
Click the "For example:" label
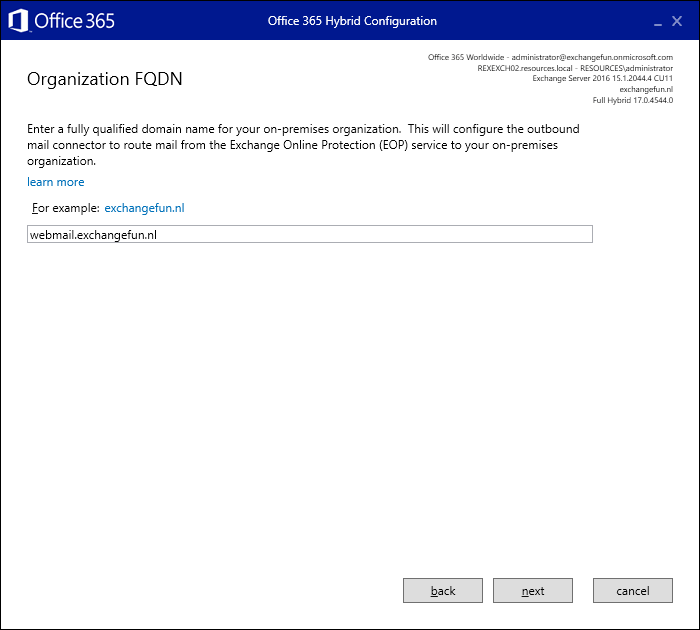coord(65,208)
